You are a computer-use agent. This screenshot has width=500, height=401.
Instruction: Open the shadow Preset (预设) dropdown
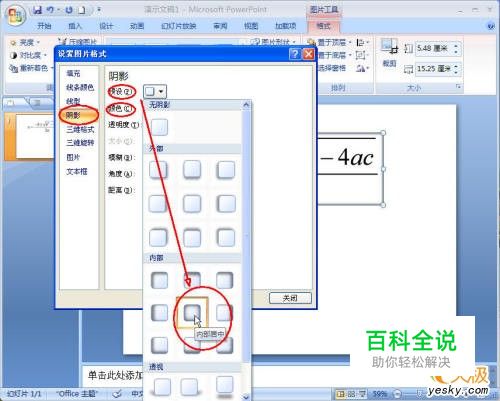155,91
